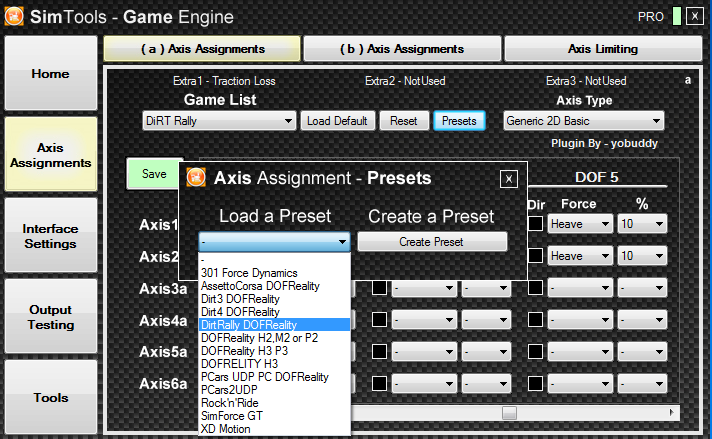Open Axis6a DOF 4 force dropdown

(x=424, y=384)
